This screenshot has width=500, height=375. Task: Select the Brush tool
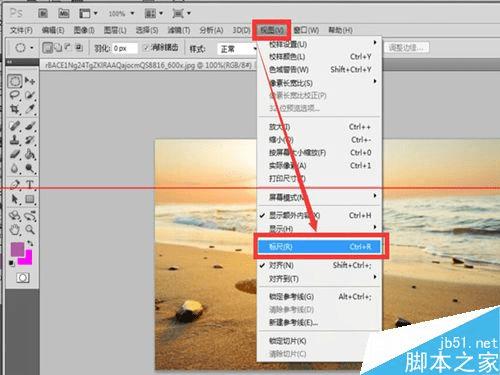coord(30,126)
